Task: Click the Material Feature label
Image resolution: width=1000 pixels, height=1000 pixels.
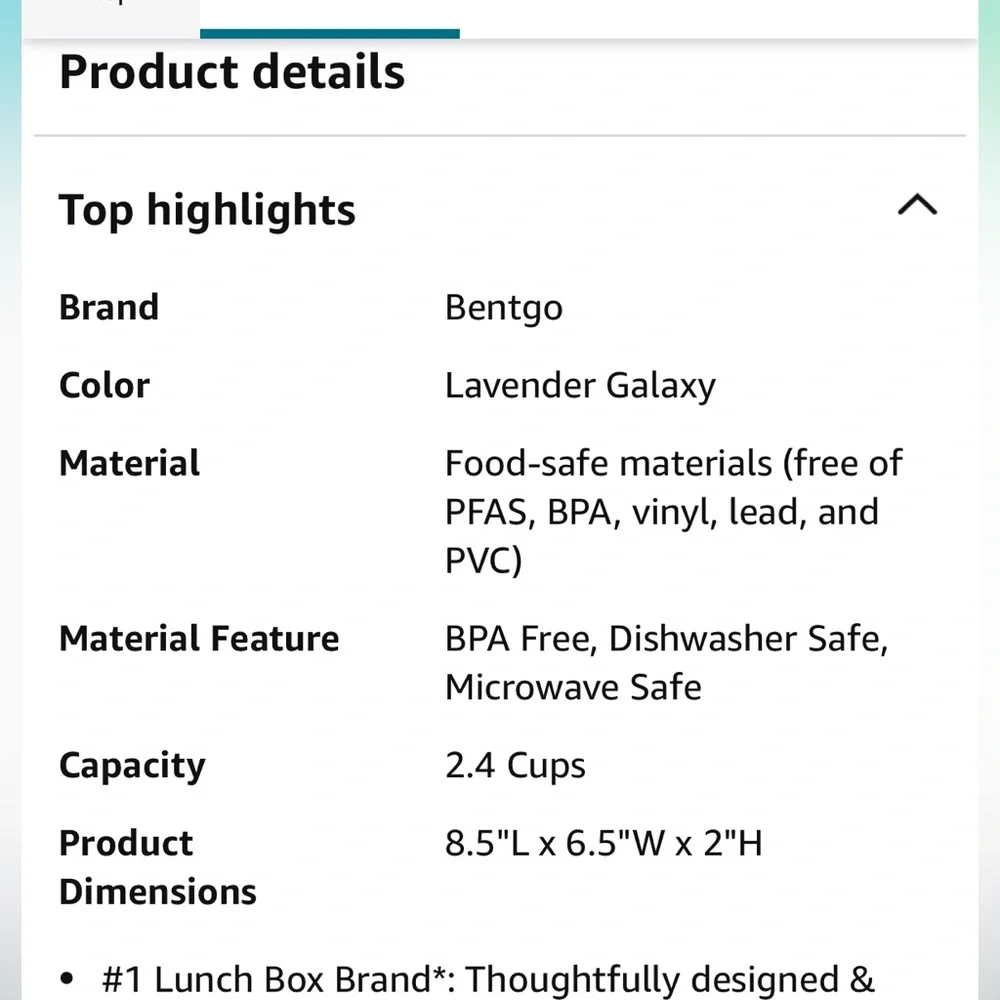Action: click(x=199, y=638)
